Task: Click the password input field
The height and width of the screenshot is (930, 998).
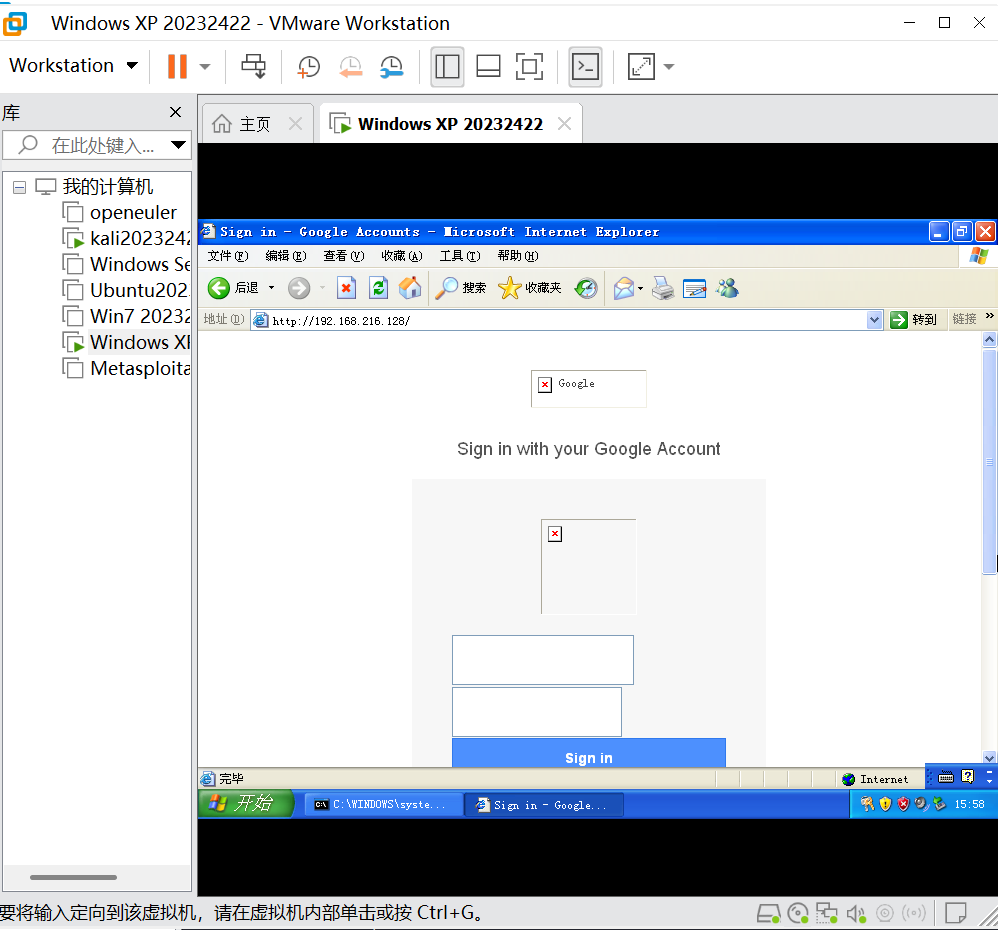Action: [x=537, y=712]
